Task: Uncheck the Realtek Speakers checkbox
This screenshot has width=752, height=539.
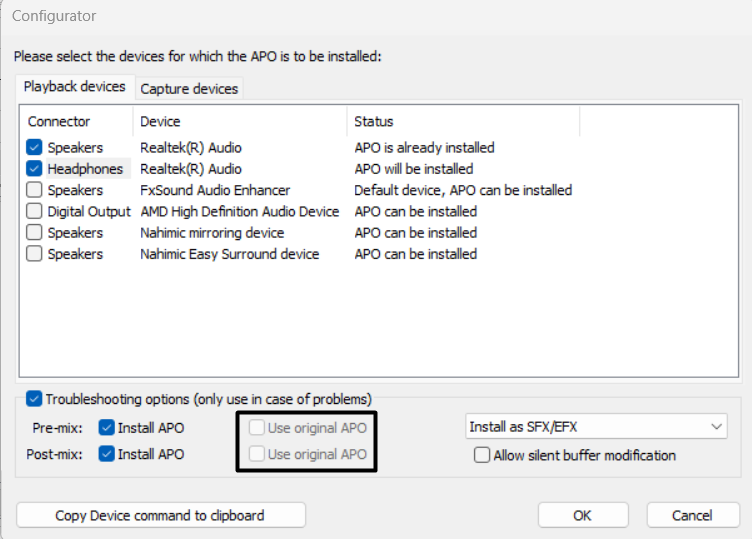Action: coord(34,148)
